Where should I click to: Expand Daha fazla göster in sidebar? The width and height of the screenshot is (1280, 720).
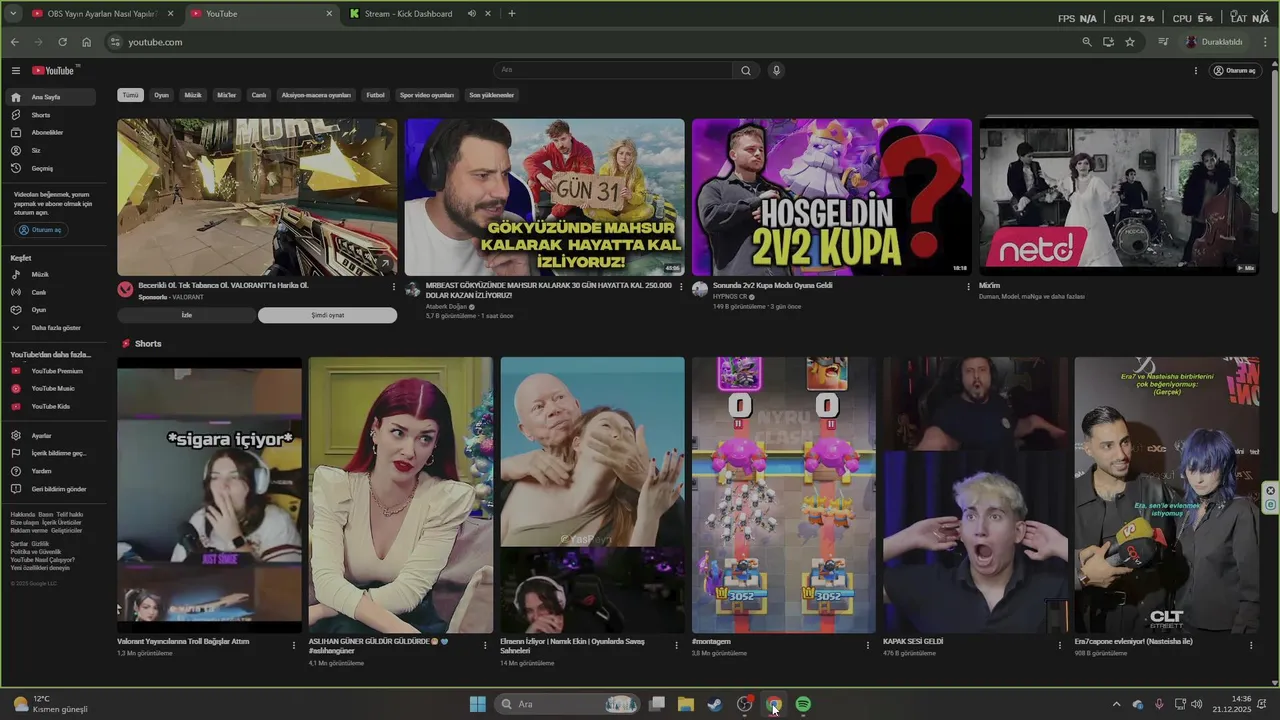point(52,327)
